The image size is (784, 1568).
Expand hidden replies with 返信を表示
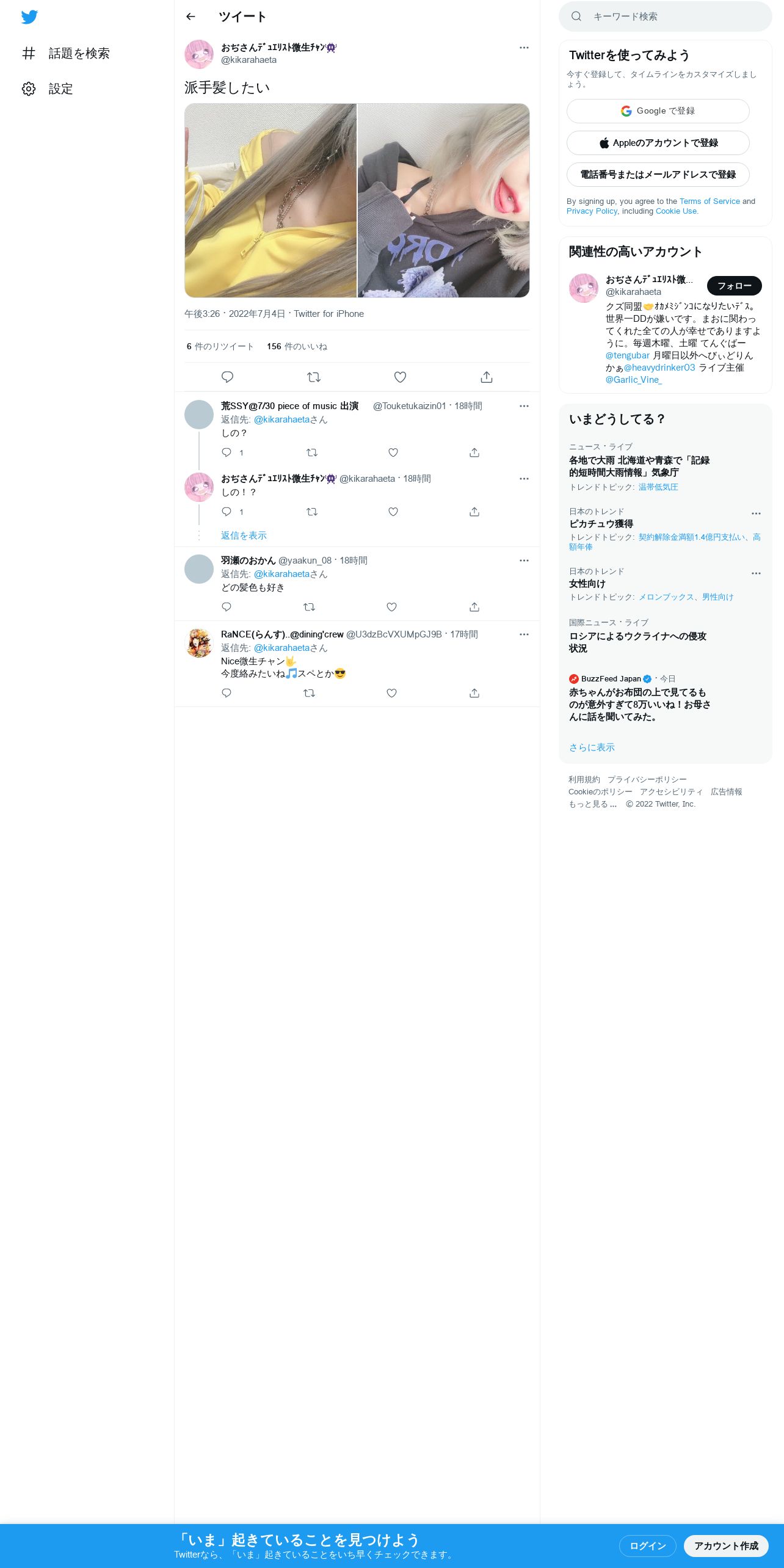coord(244,535)
